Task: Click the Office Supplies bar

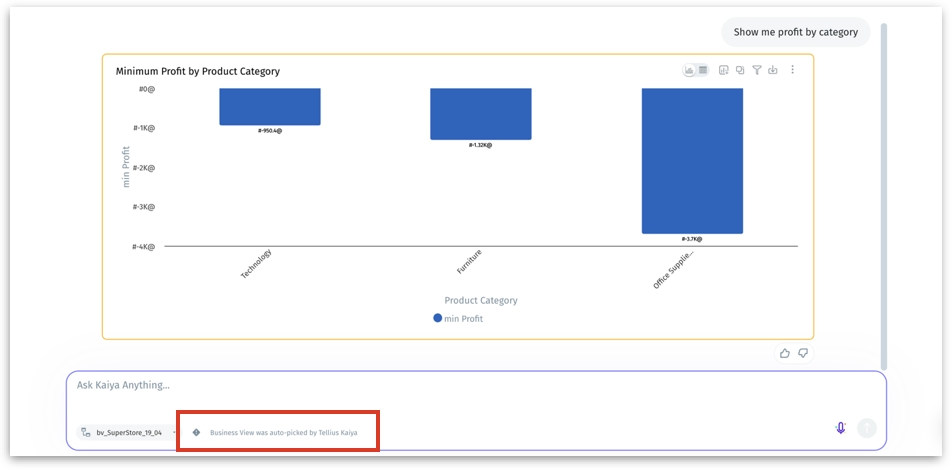Action: click(x=692, y=160)
